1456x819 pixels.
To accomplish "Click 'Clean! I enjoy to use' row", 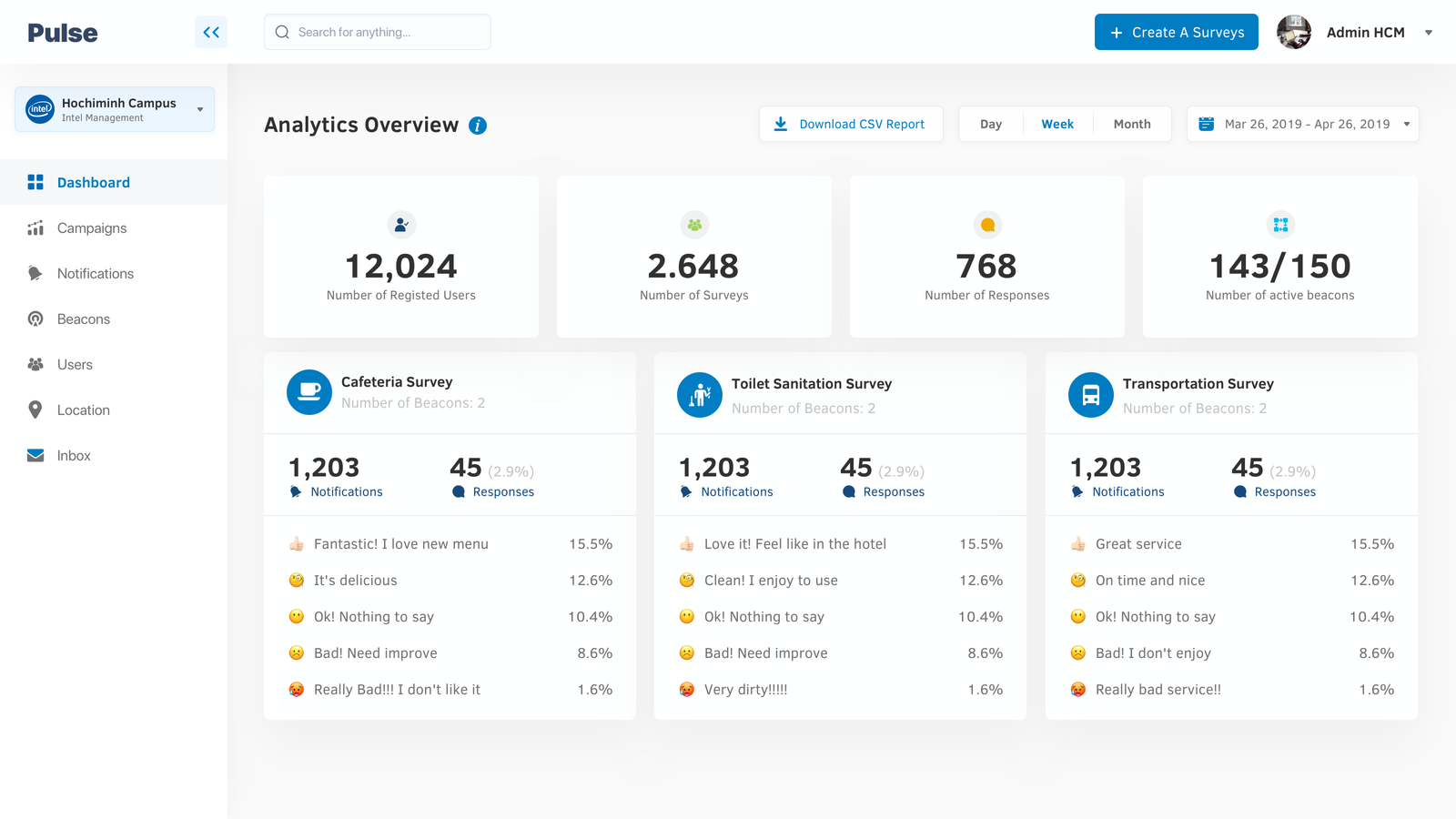I will pyautogui.click(x=841, y=581).
